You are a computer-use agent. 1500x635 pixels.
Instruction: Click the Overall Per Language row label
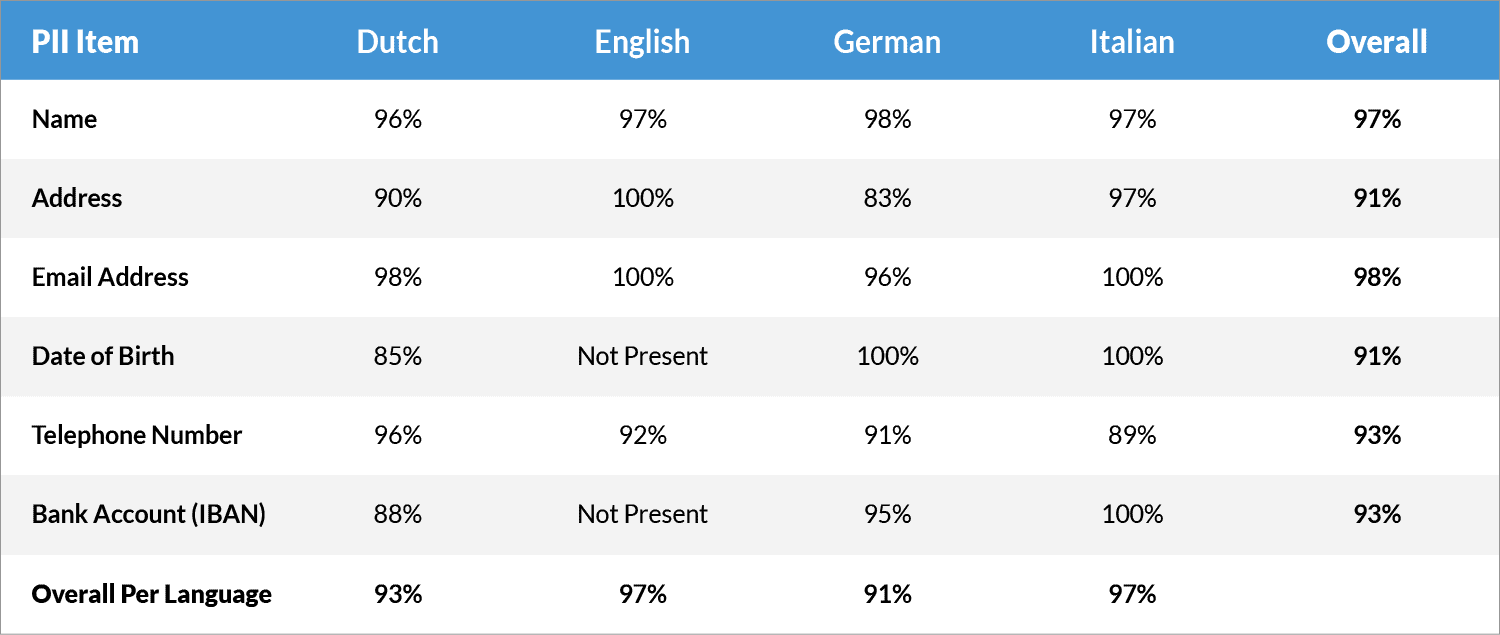152,594
